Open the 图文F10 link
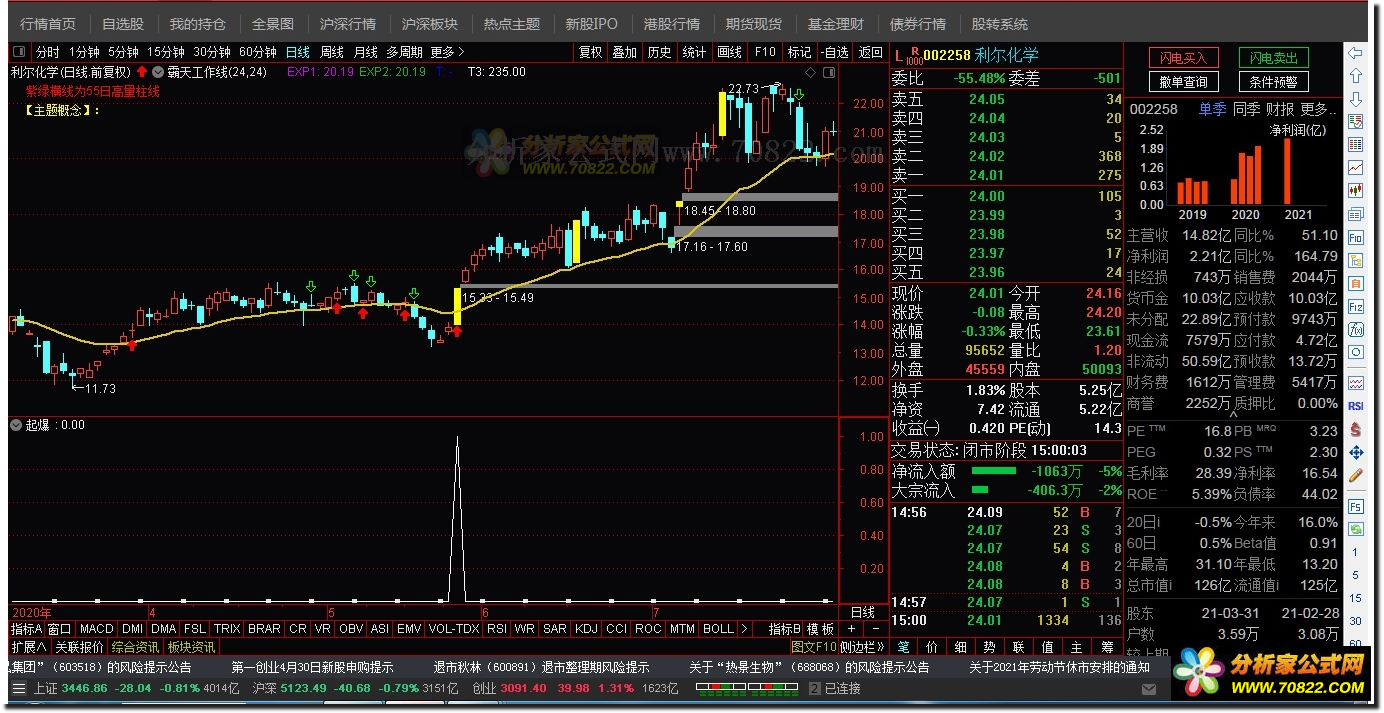The height and width of the screenshot is (713, 1384). (814, 647)
